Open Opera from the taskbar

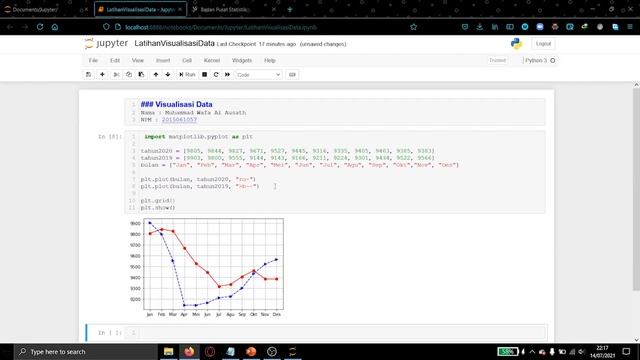(x=210, y=352)
